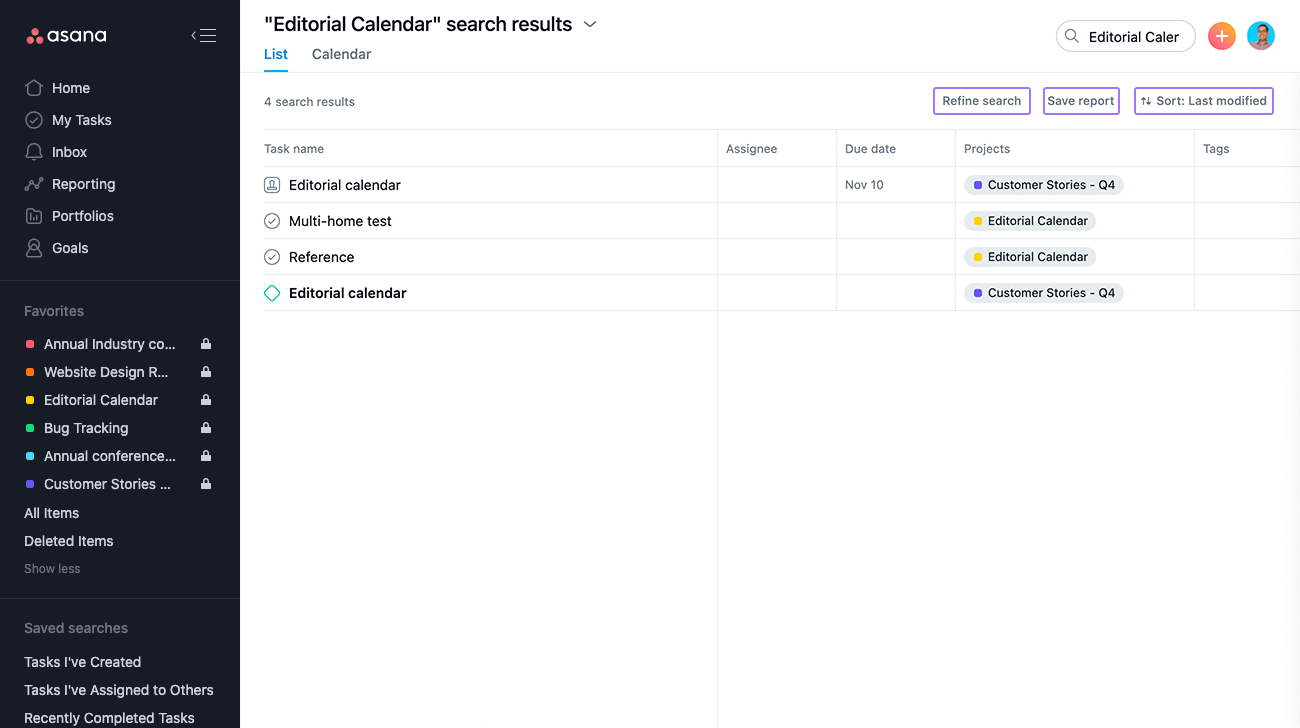Click the Save report button

click(1081, 101)
